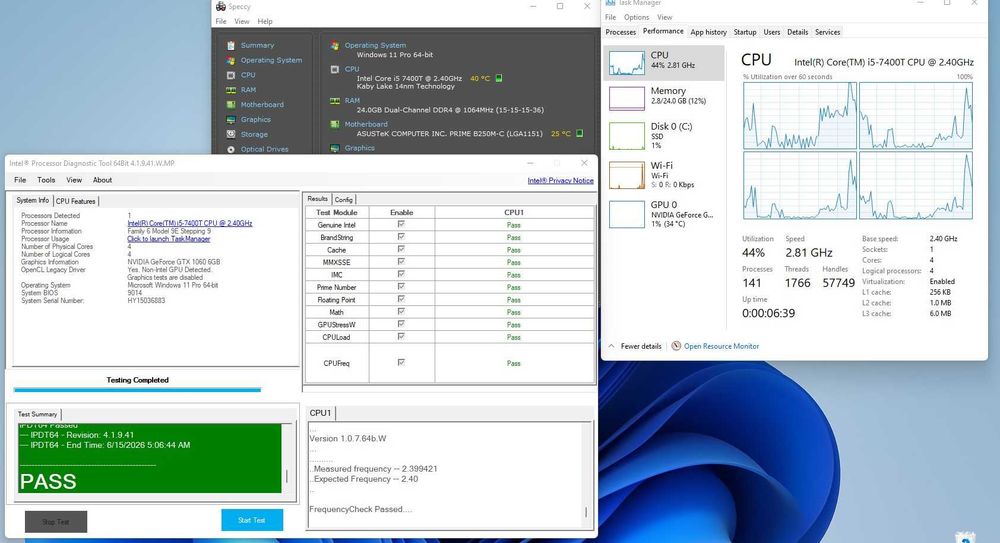Select GPU 0 graph thumbnail
The height and width of the screenshot is (543, 1000).
[x=626, y=214]
